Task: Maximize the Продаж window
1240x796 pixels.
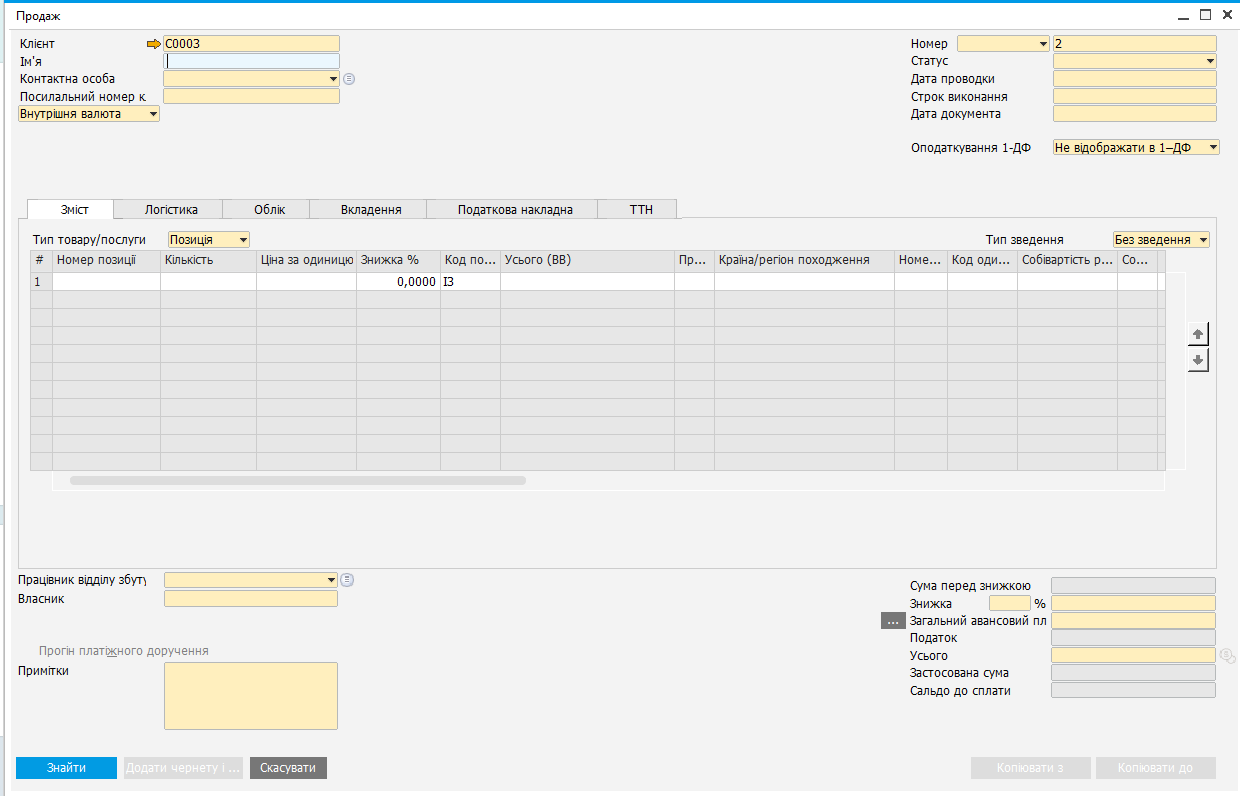Action: click(1205, 15)
